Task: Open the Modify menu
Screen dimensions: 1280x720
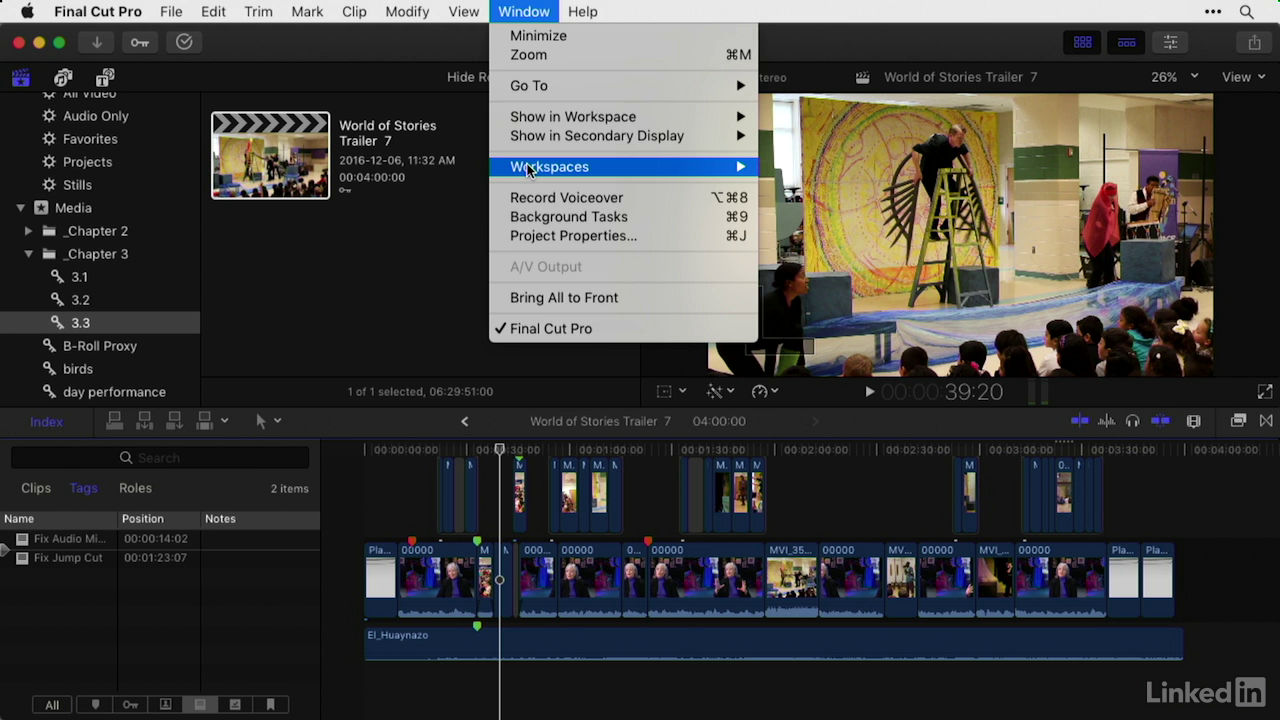Action: (x=406, y=12)
